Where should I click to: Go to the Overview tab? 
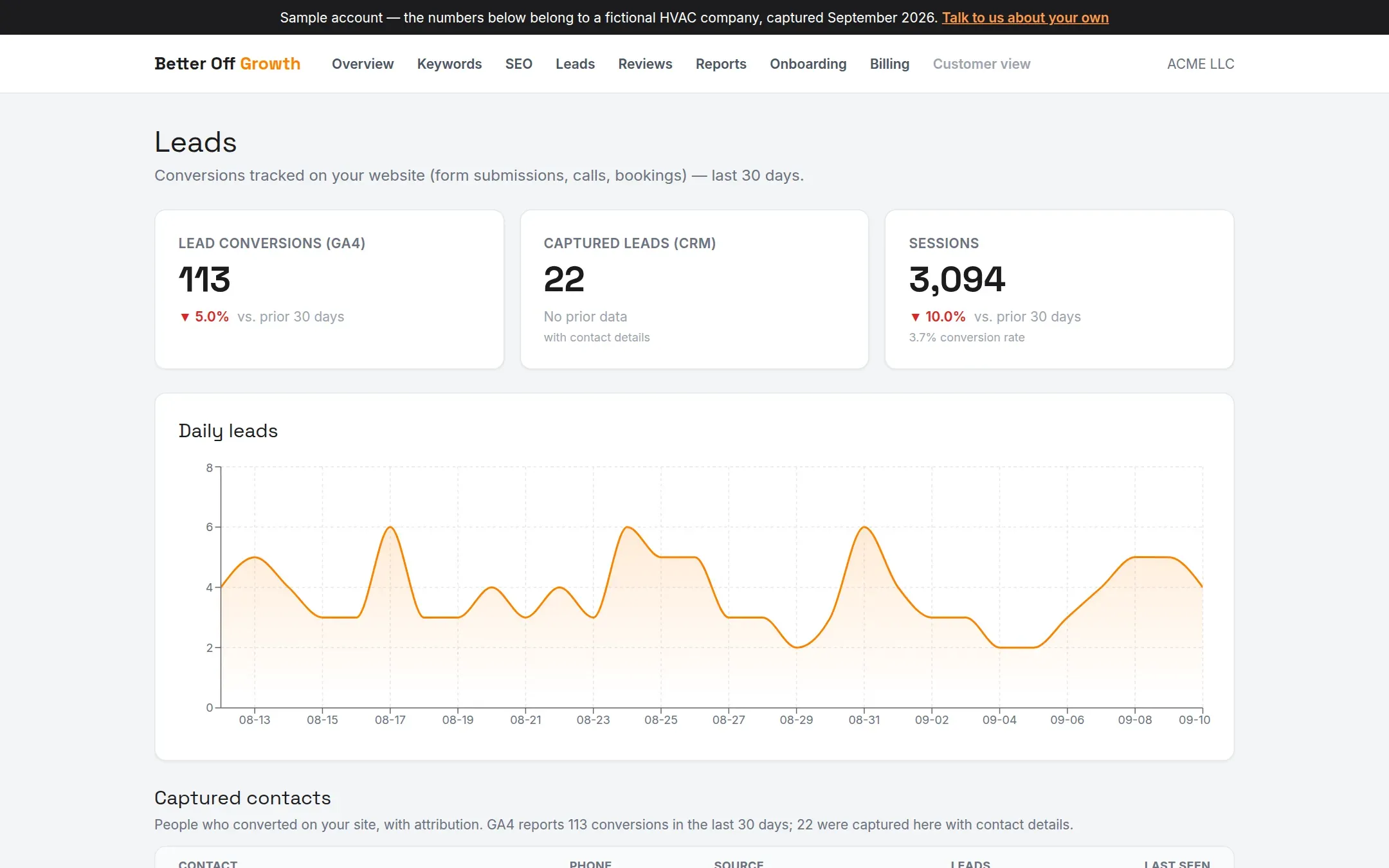[x=363, y=64]
